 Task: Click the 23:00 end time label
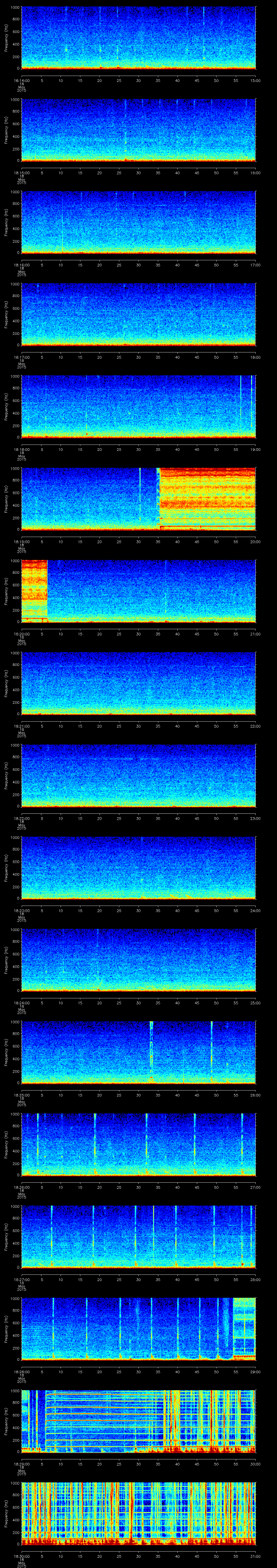pos(256,818)
